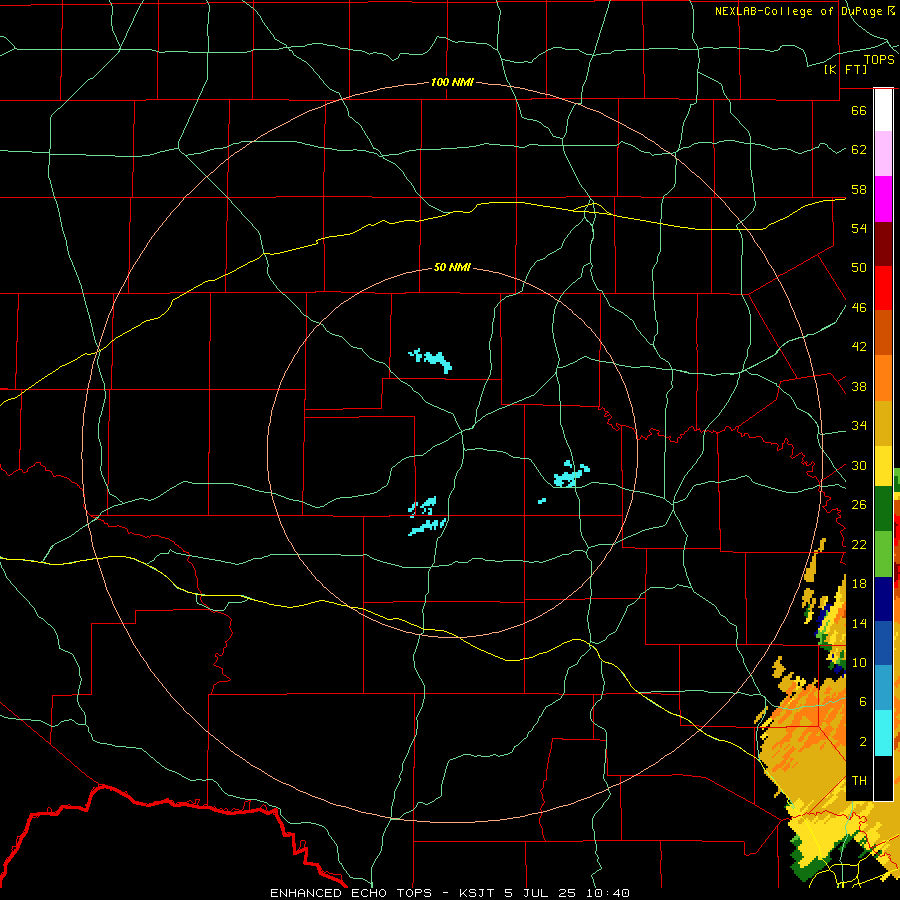The height and width of the screenshot is (900, 900).
Task: Select the light pink 62 kft swatch
Action: 883,154
